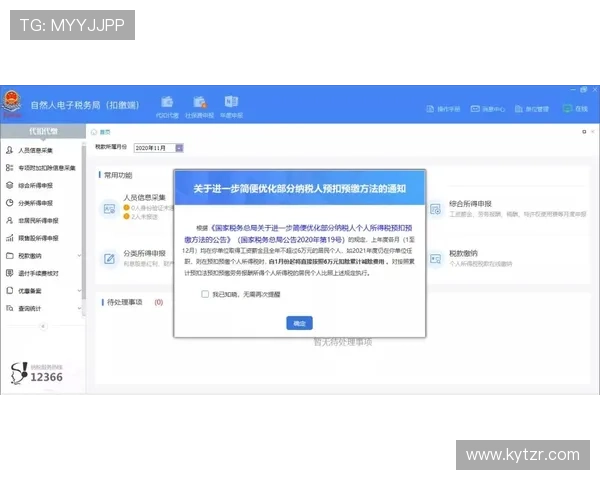
Task: Open the 税款所属月份 calendar dropdown button
Action: [x=179, y=148]
